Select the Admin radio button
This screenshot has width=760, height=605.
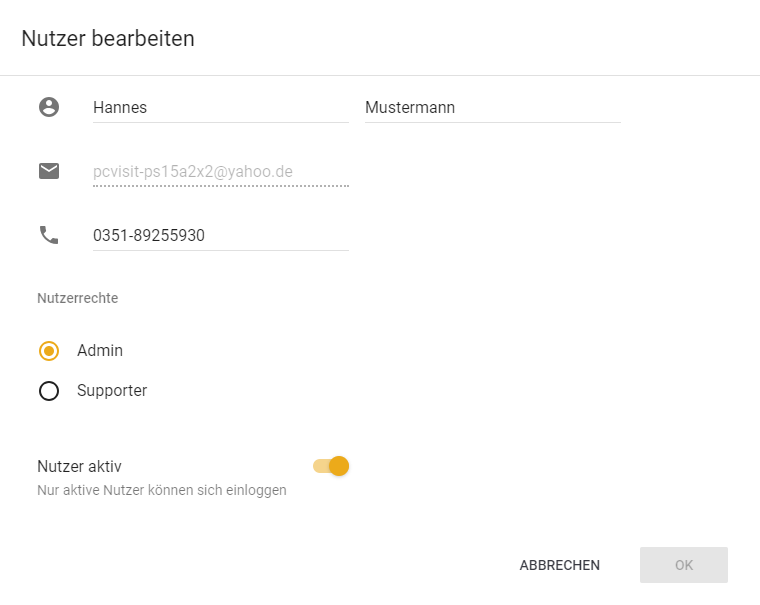pos(49,351)
